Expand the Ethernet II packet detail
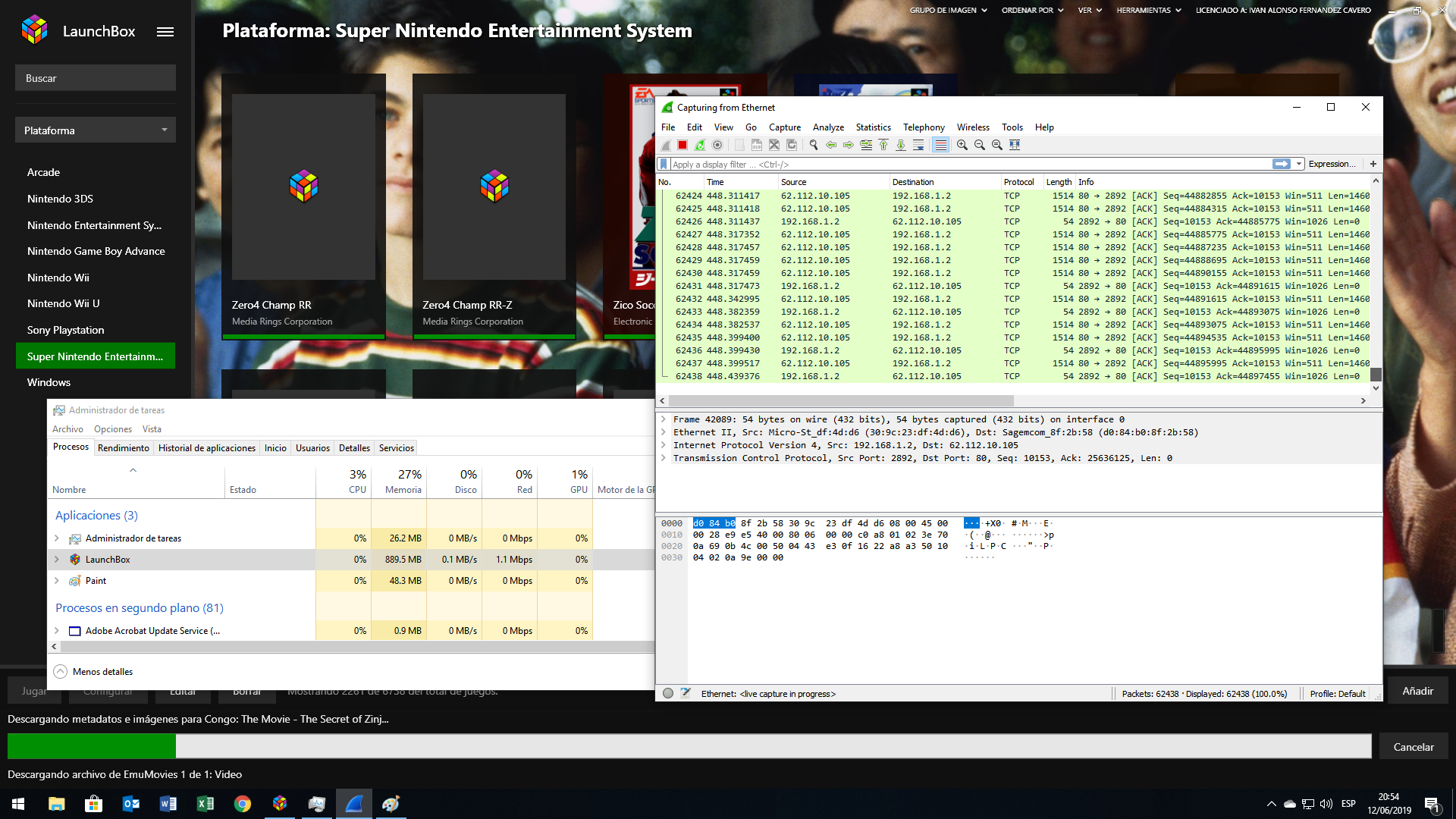This screenshot has height=819, width=1456. tap(664, 432)
